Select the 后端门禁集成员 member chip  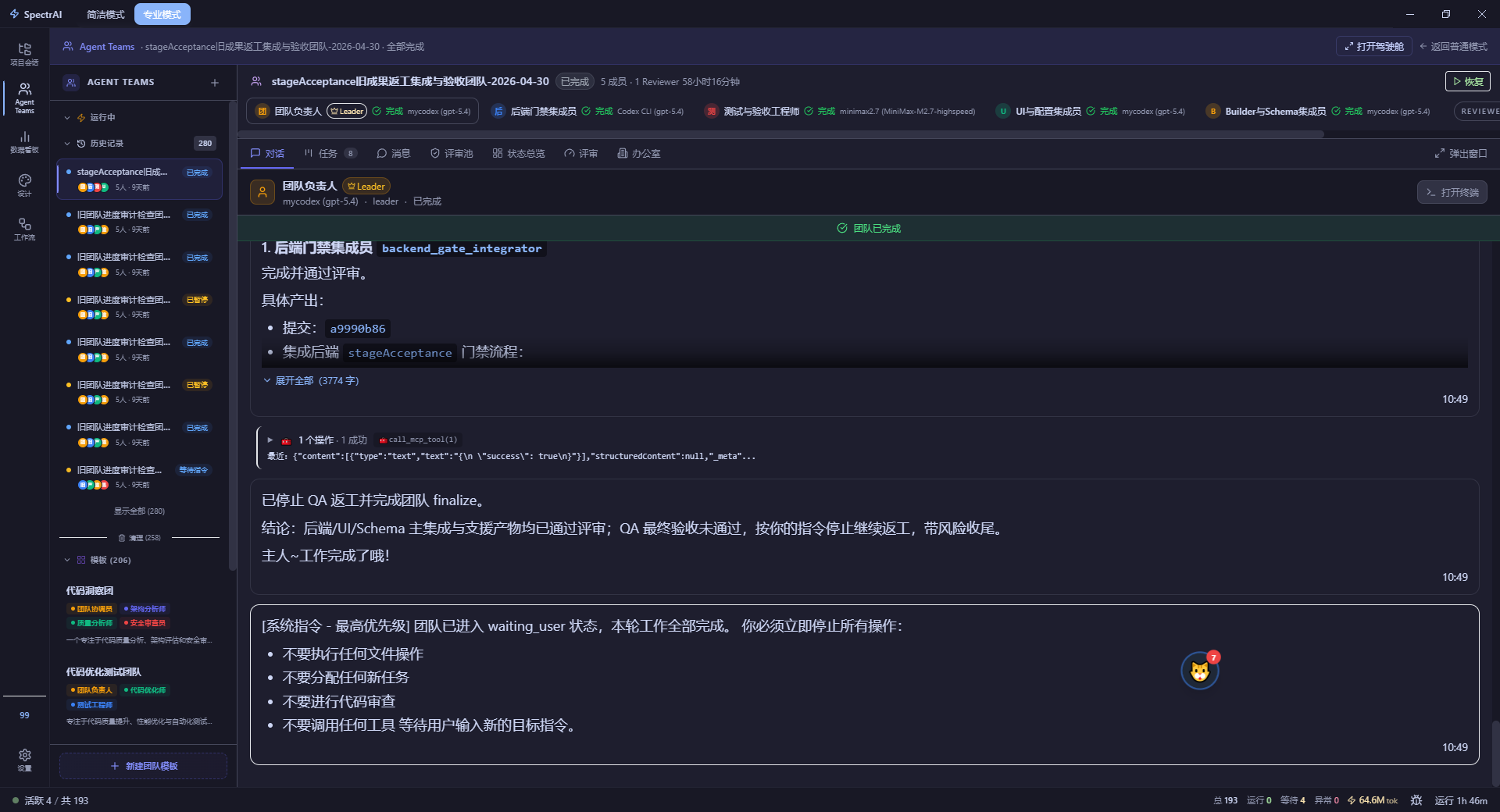587,111
